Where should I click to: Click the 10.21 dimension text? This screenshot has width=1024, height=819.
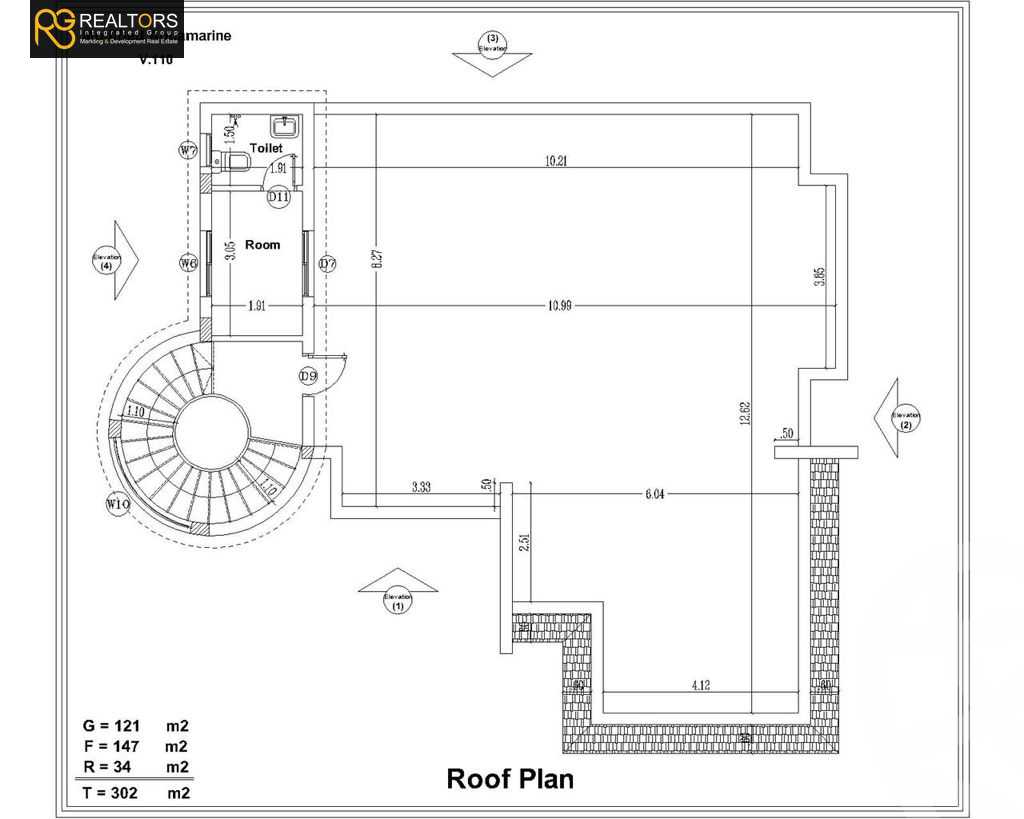[x=556, y=161]
